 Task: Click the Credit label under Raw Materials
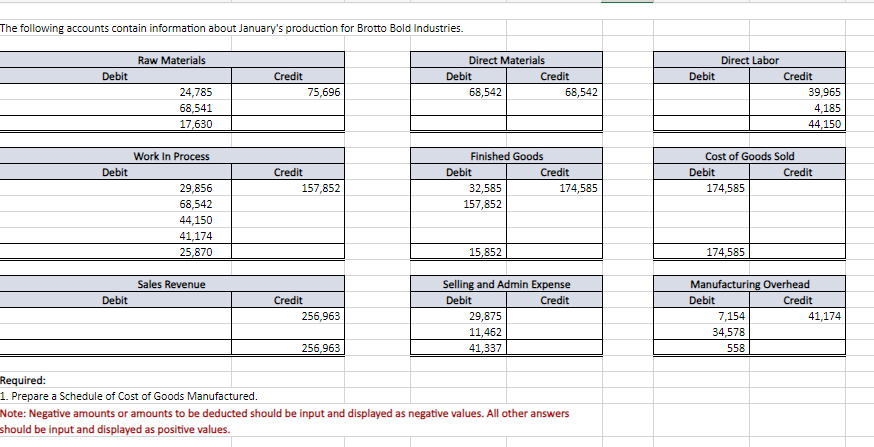(x=288, y=76)
